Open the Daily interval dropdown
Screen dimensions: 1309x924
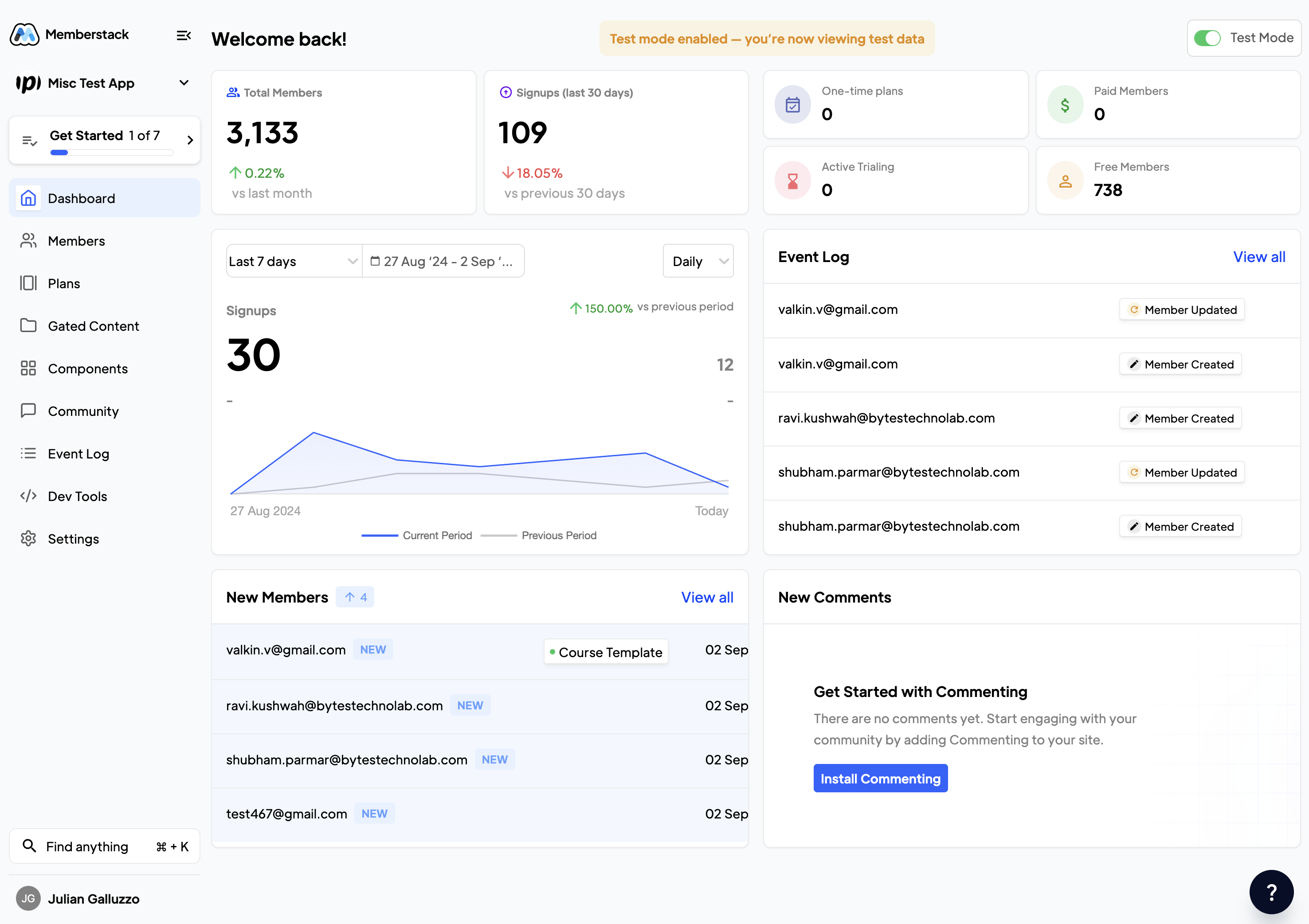click(698, 261)
